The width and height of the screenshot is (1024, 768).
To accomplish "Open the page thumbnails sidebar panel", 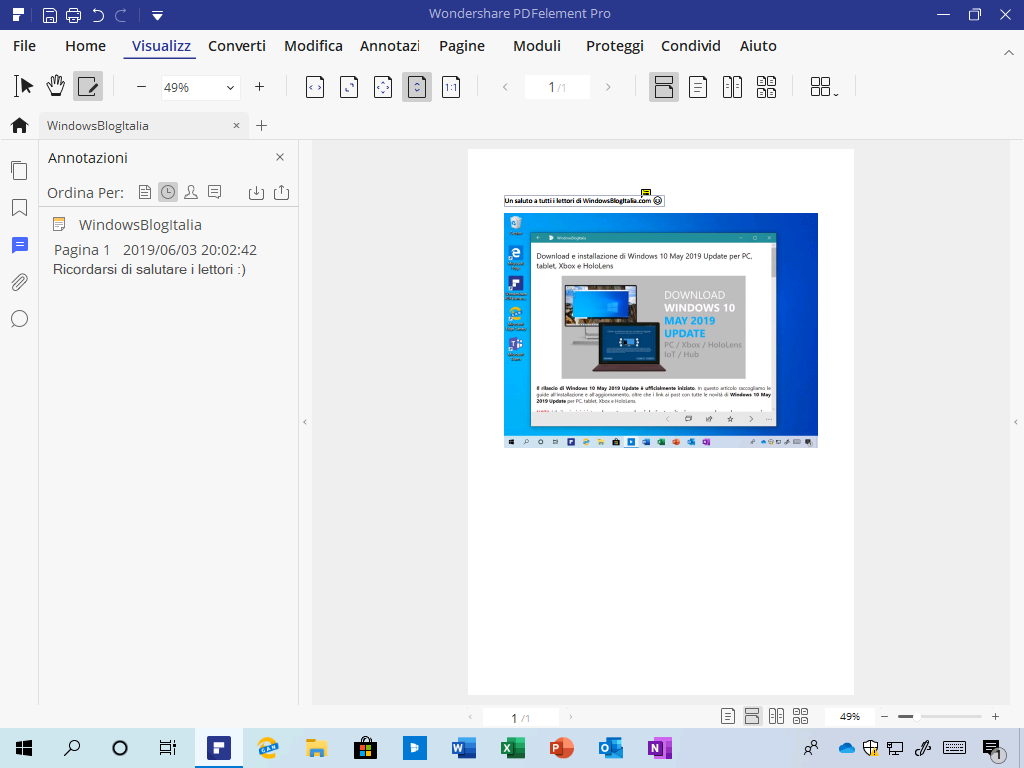I will click(x=20, y=170).
